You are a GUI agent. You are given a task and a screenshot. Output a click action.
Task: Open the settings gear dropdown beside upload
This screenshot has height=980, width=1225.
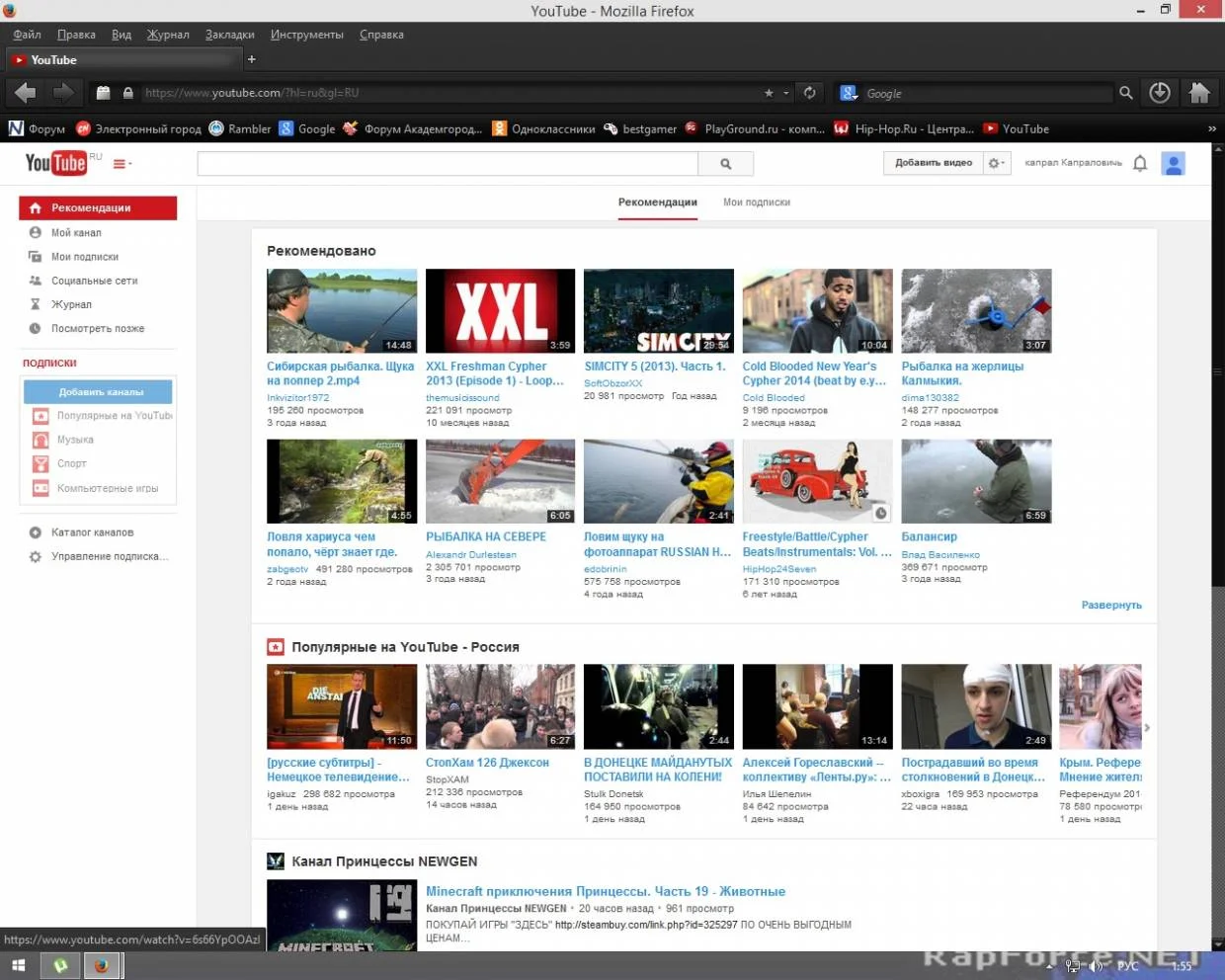997,163
